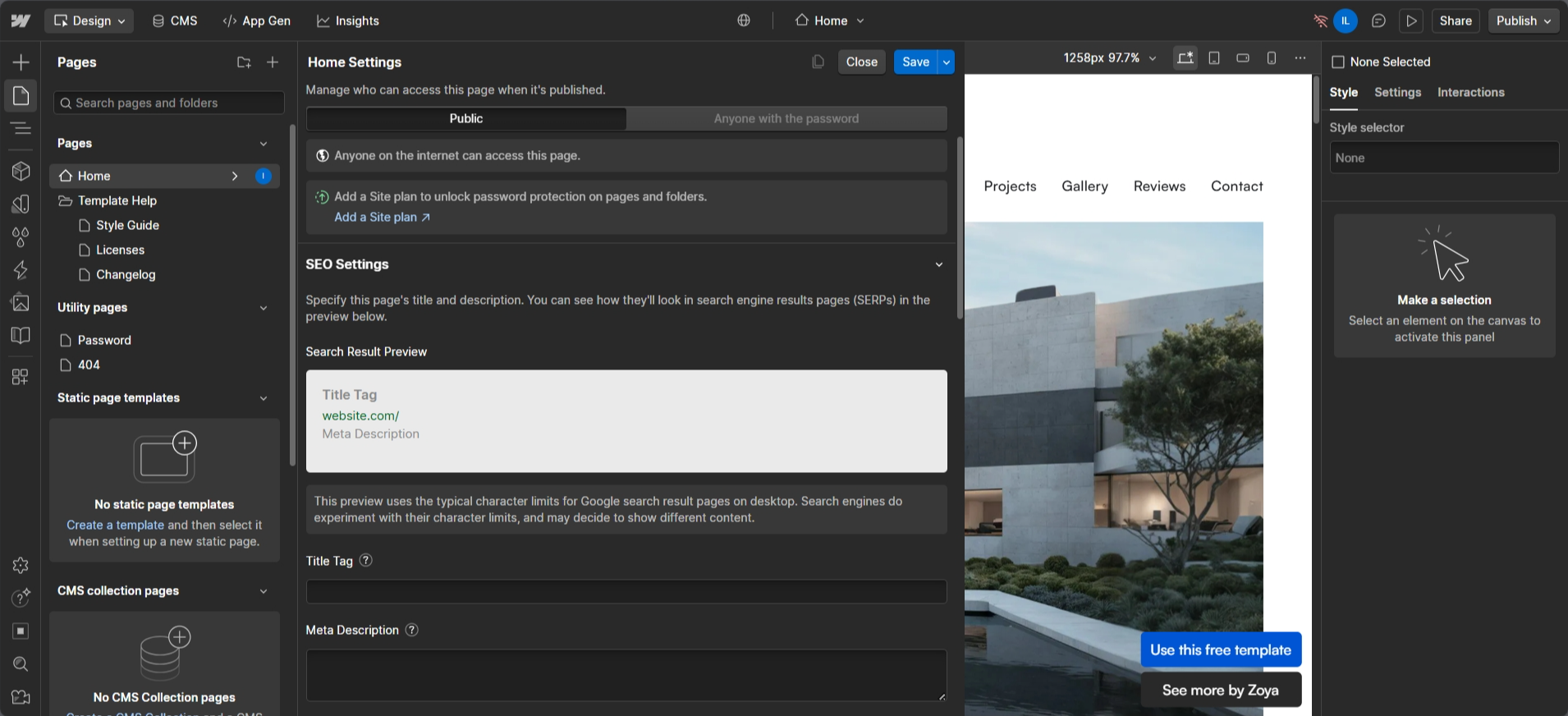Collapse Static page templates section

point(264,398)
